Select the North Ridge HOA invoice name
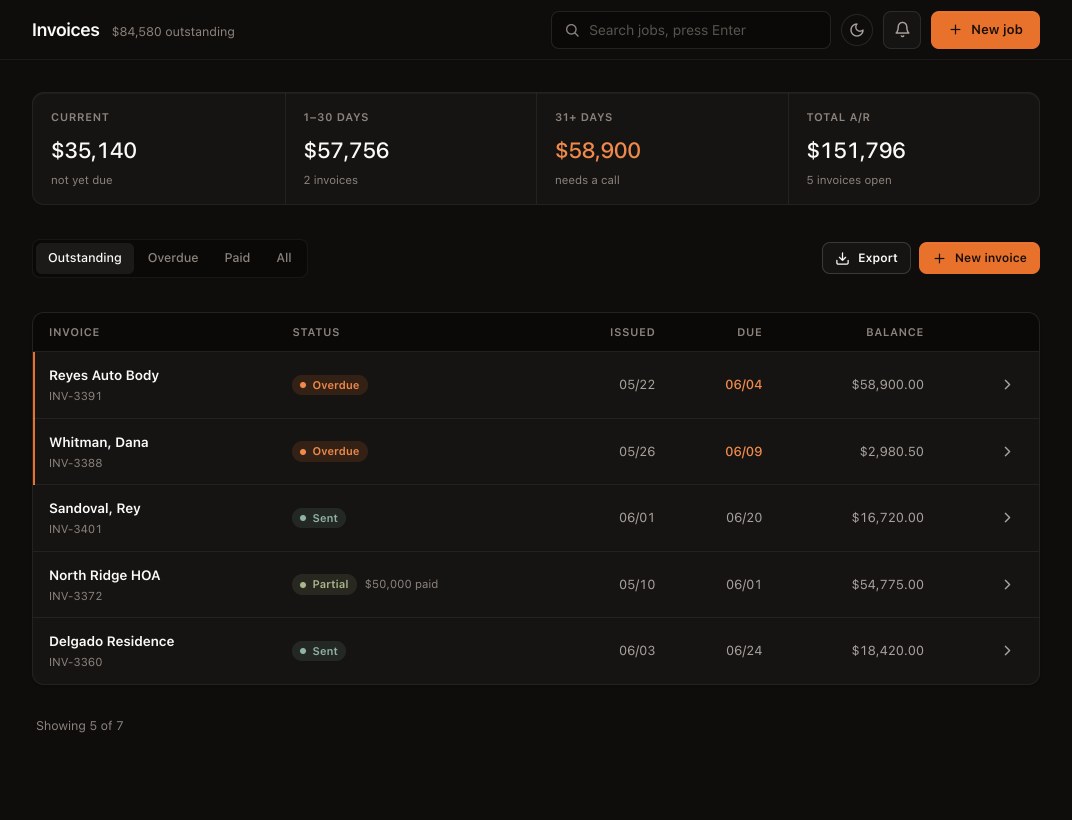 105,576
